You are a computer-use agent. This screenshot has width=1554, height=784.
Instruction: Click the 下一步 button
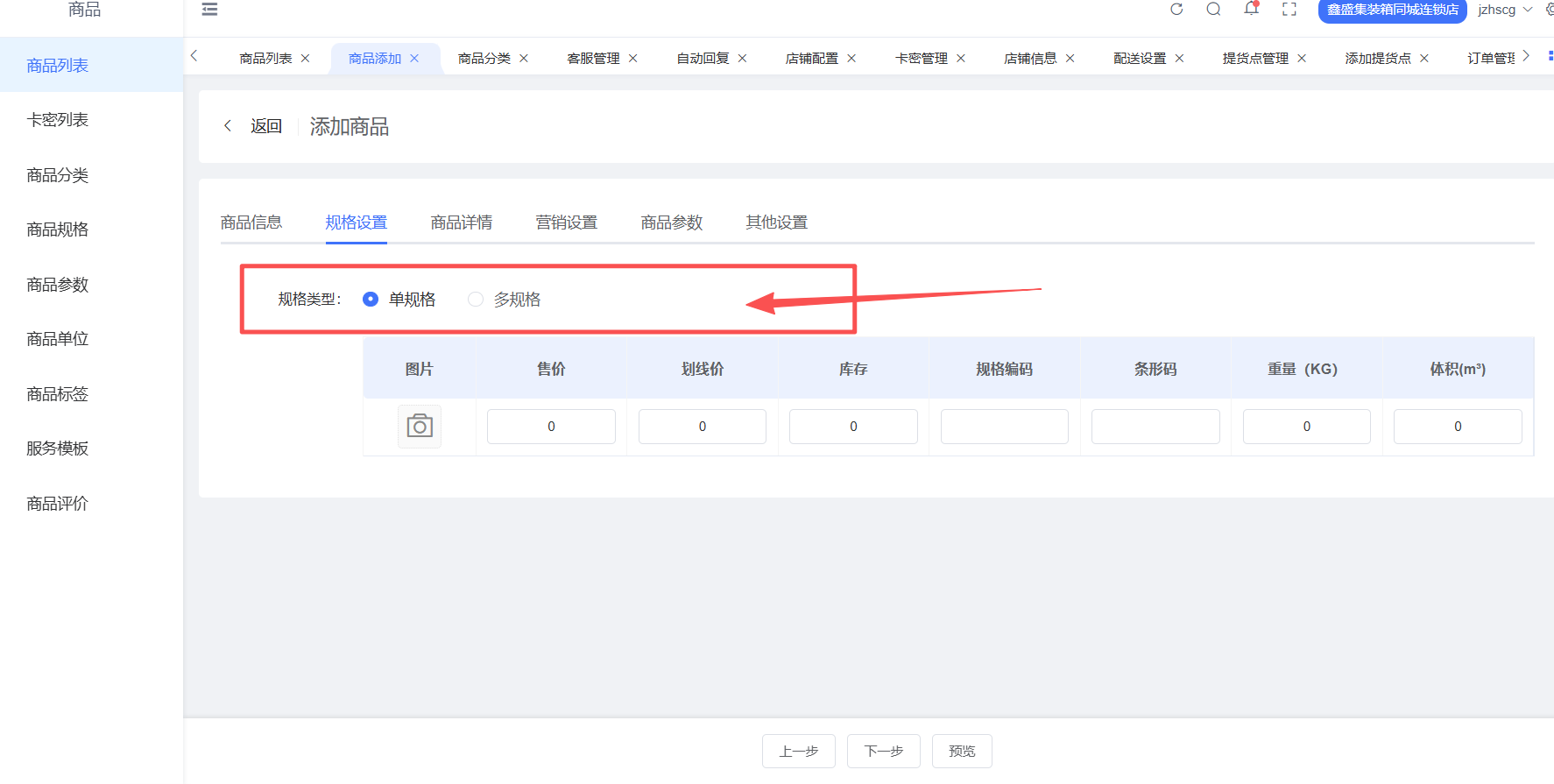pyautogui.click(x=884, y=752)
